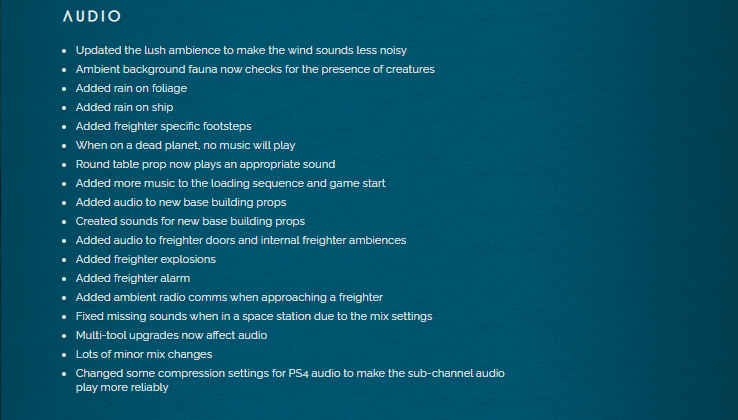The height and width of the screenshot is (420, 738).
Task: Click the lush ambience wind sounds line
Action: tap(241, 50)
